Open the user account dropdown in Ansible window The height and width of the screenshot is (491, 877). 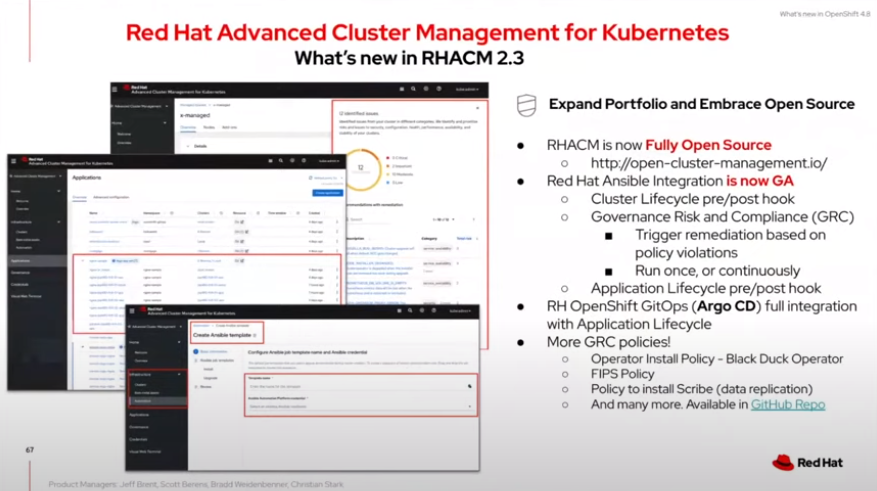(x=460, y=311)
